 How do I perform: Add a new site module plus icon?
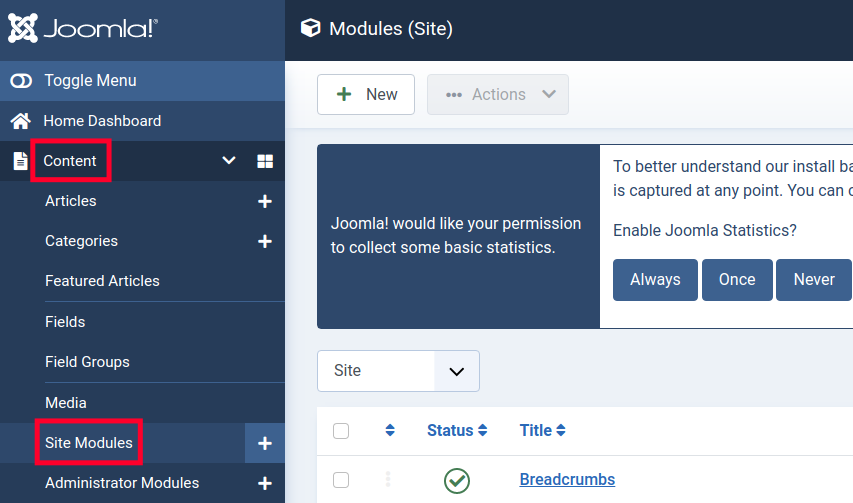tap(265, 443)
